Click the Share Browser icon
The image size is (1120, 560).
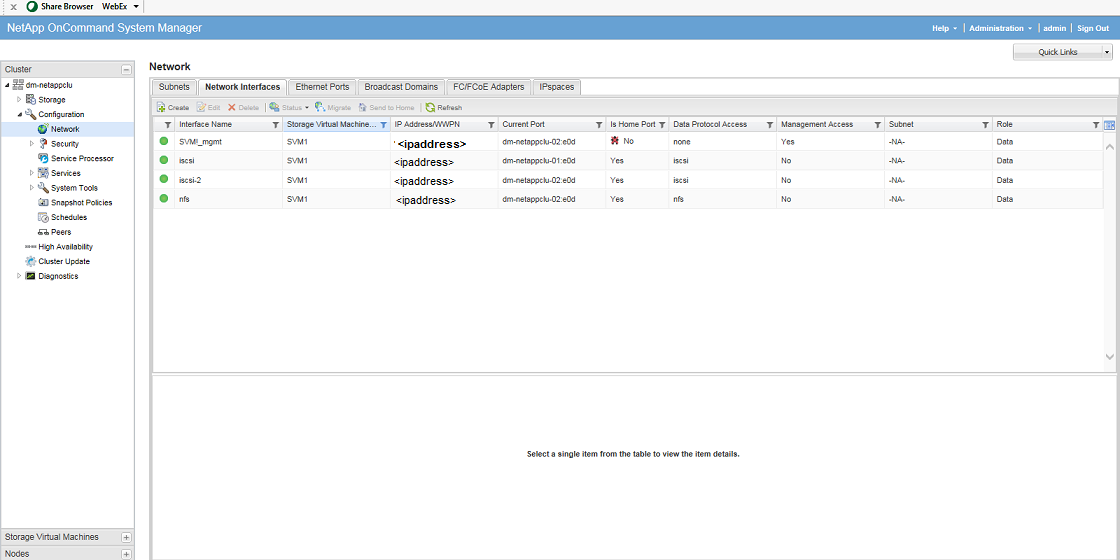click(31, 6)
